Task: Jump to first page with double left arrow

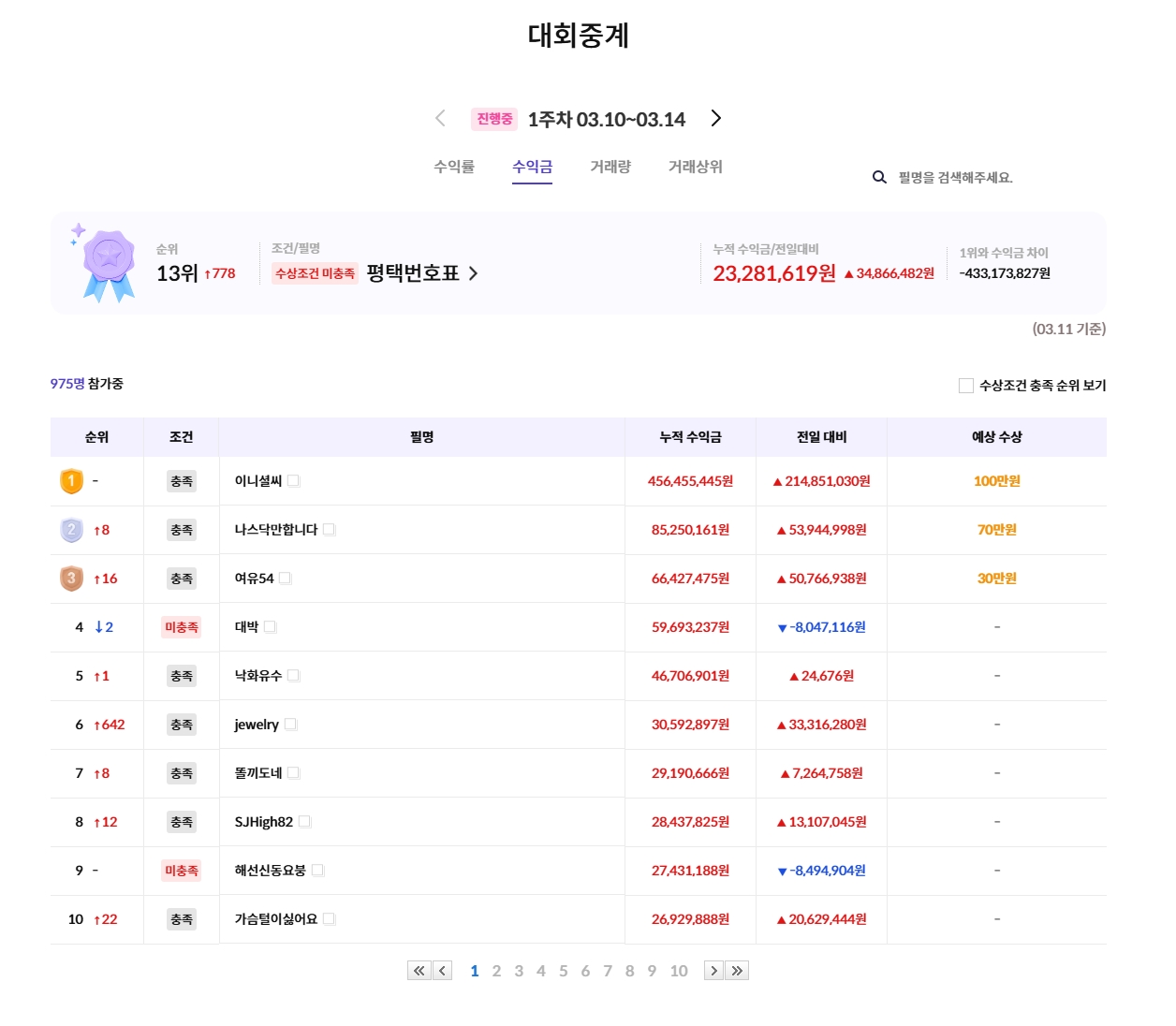Action: tap(419, 971)
